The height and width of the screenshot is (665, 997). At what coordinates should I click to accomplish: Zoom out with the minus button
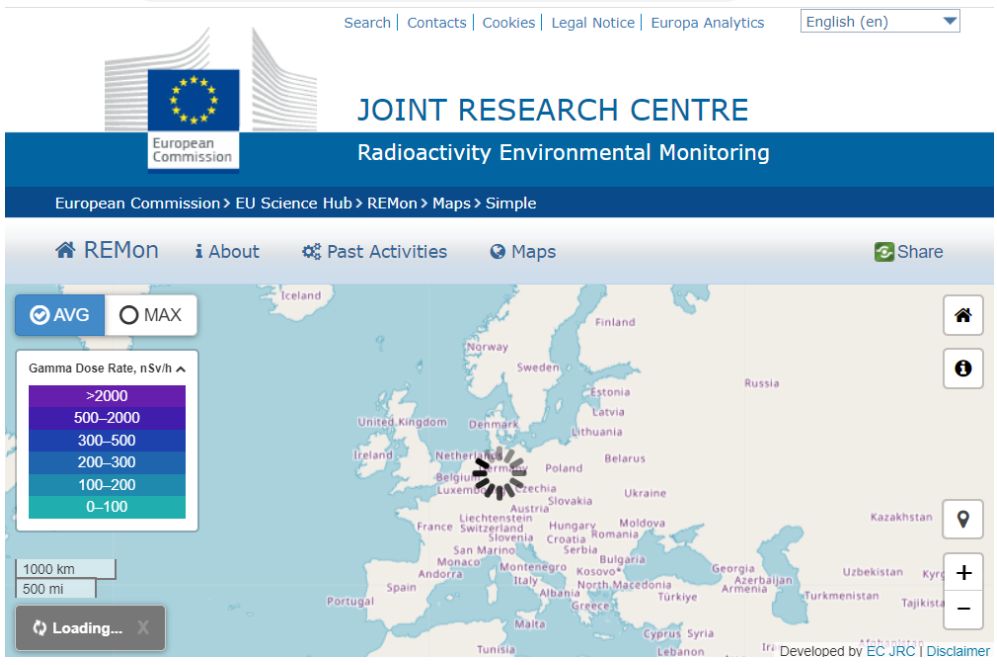[963, 609]
